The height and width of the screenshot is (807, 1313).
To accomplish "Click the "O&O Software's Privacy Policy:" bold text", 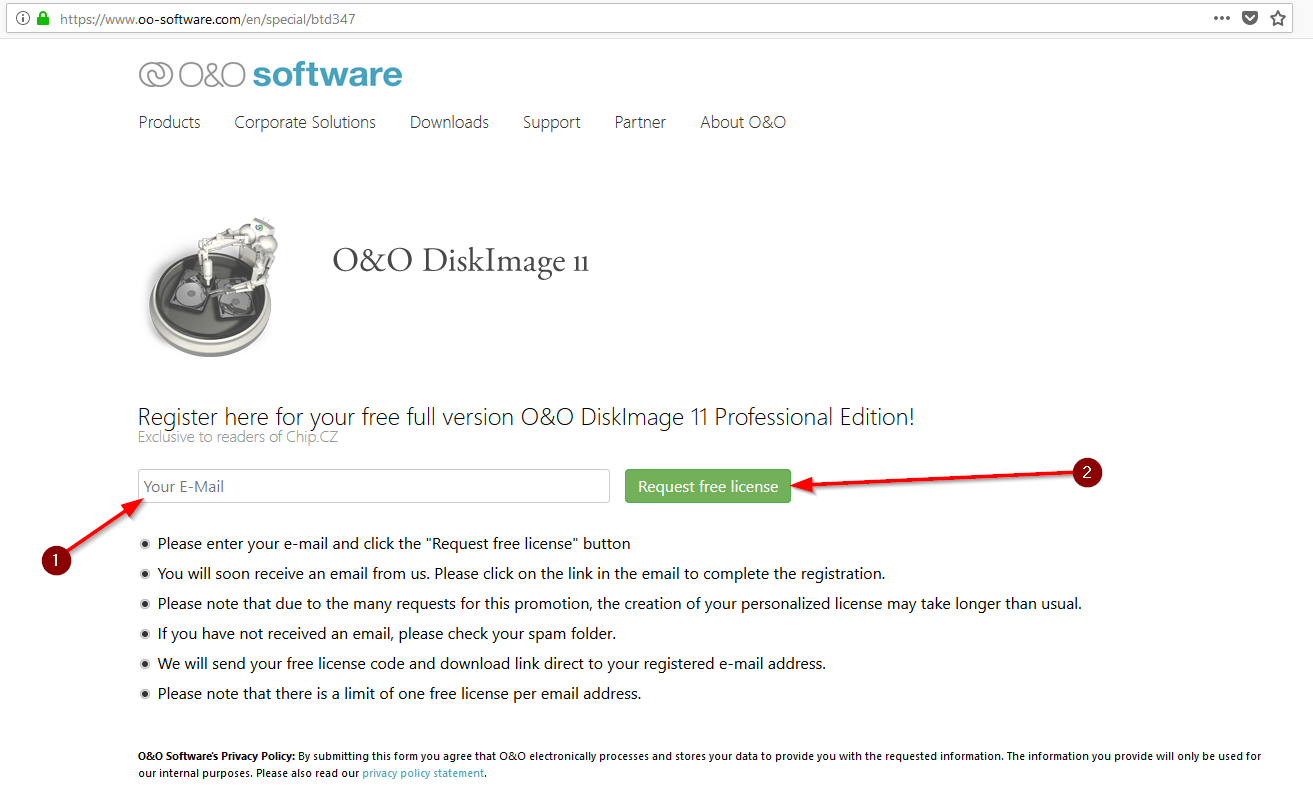I will pos(216,757).
